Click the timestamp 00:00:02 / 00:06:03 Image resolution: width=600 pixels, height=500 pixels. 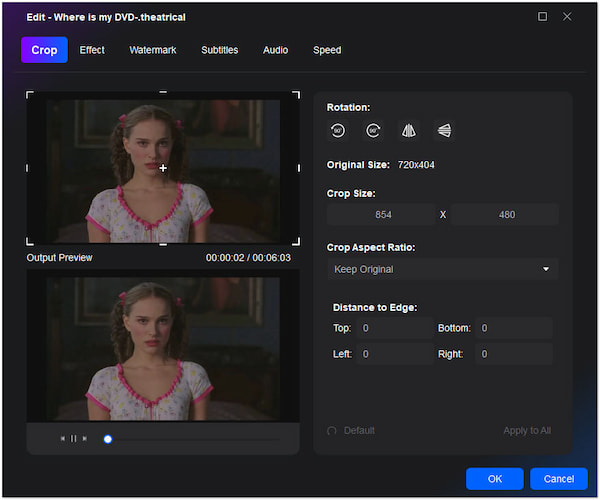248,258
